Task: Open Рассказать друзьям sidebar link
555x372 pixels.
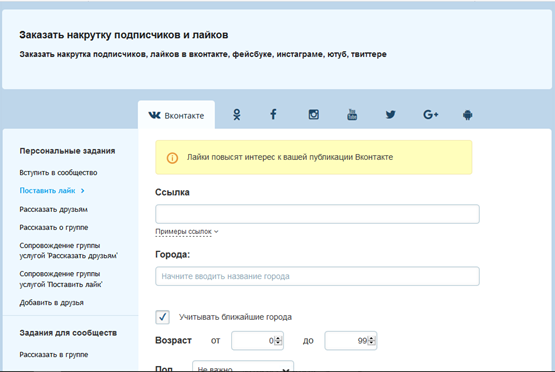Action: pos(53,209)
